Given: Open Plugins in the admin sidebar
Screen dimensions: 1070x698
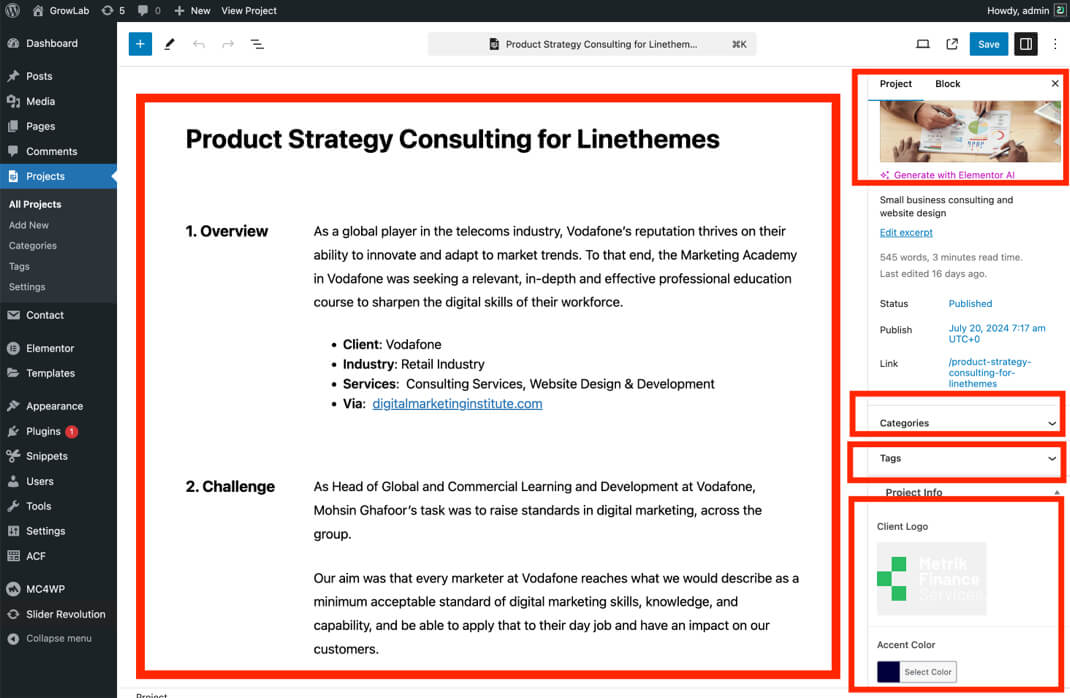Looking at the screenshot, I should (x=43, y=431).
